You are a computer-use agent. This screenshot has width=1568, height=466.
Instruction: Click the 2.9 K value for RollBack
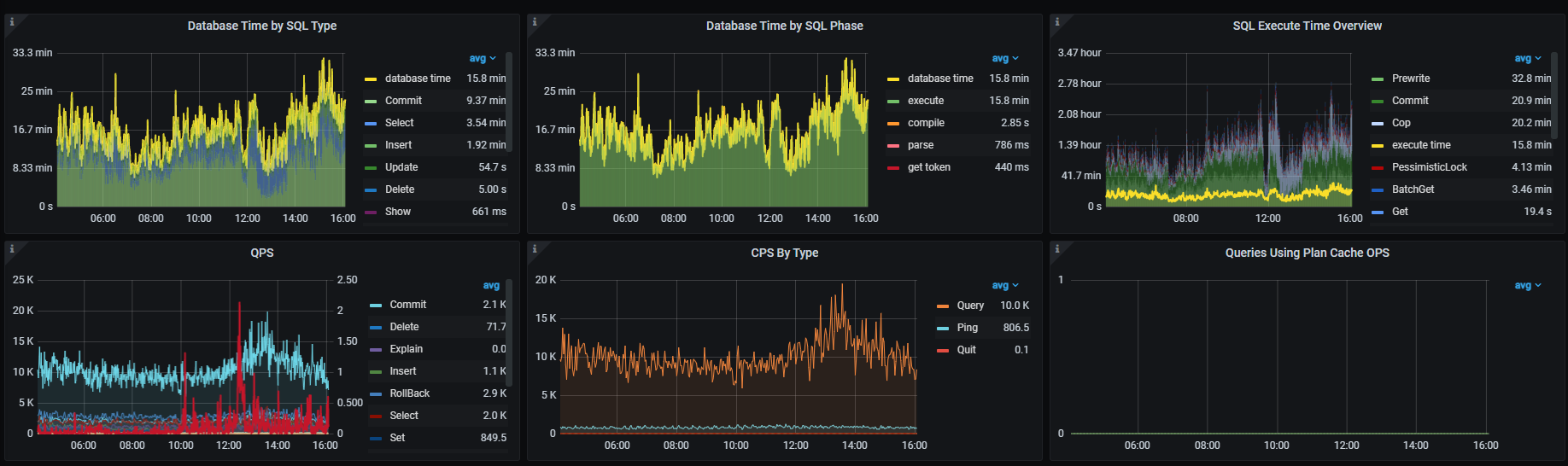[494, 393]
